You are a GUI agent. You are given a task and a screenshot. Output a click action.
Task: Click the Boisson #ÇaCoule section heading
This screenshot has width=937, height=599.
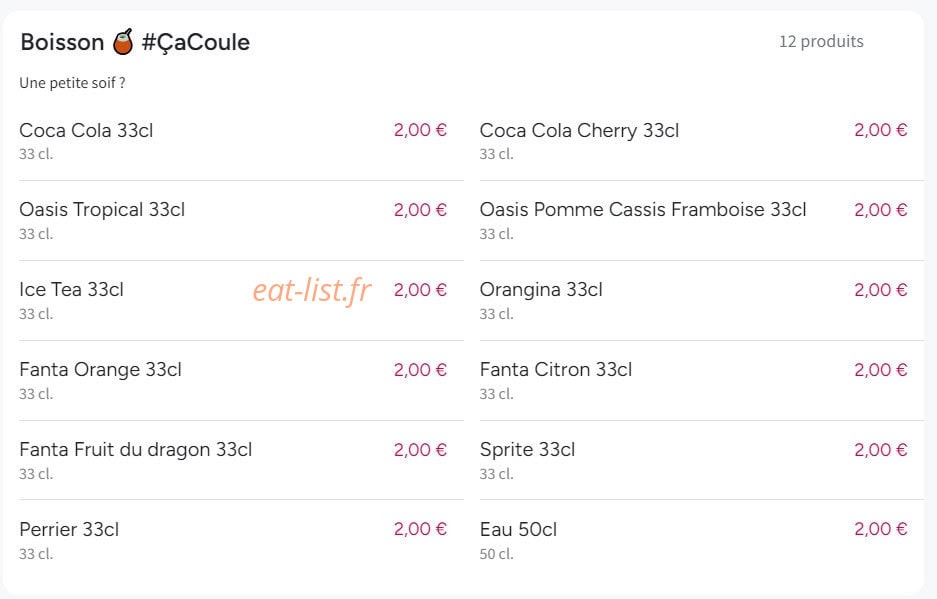pos(135,42)
